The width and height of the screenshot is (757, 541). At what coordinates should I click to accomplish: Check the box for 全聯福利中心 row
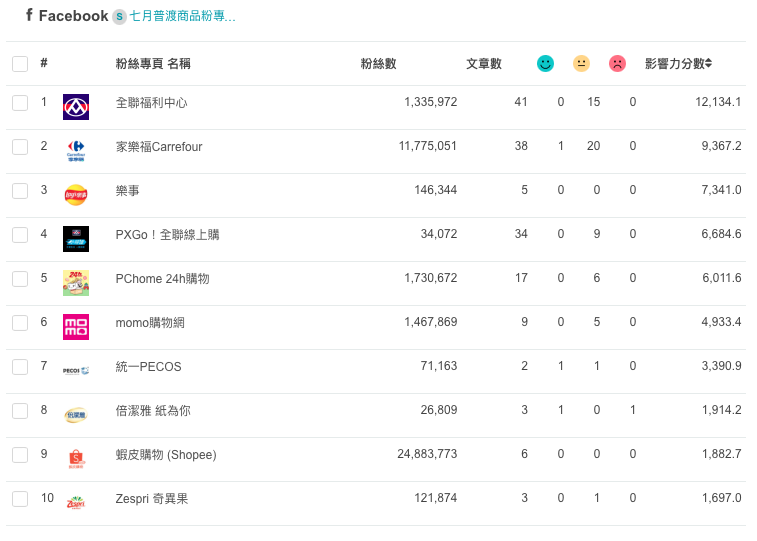pos(20,103)
